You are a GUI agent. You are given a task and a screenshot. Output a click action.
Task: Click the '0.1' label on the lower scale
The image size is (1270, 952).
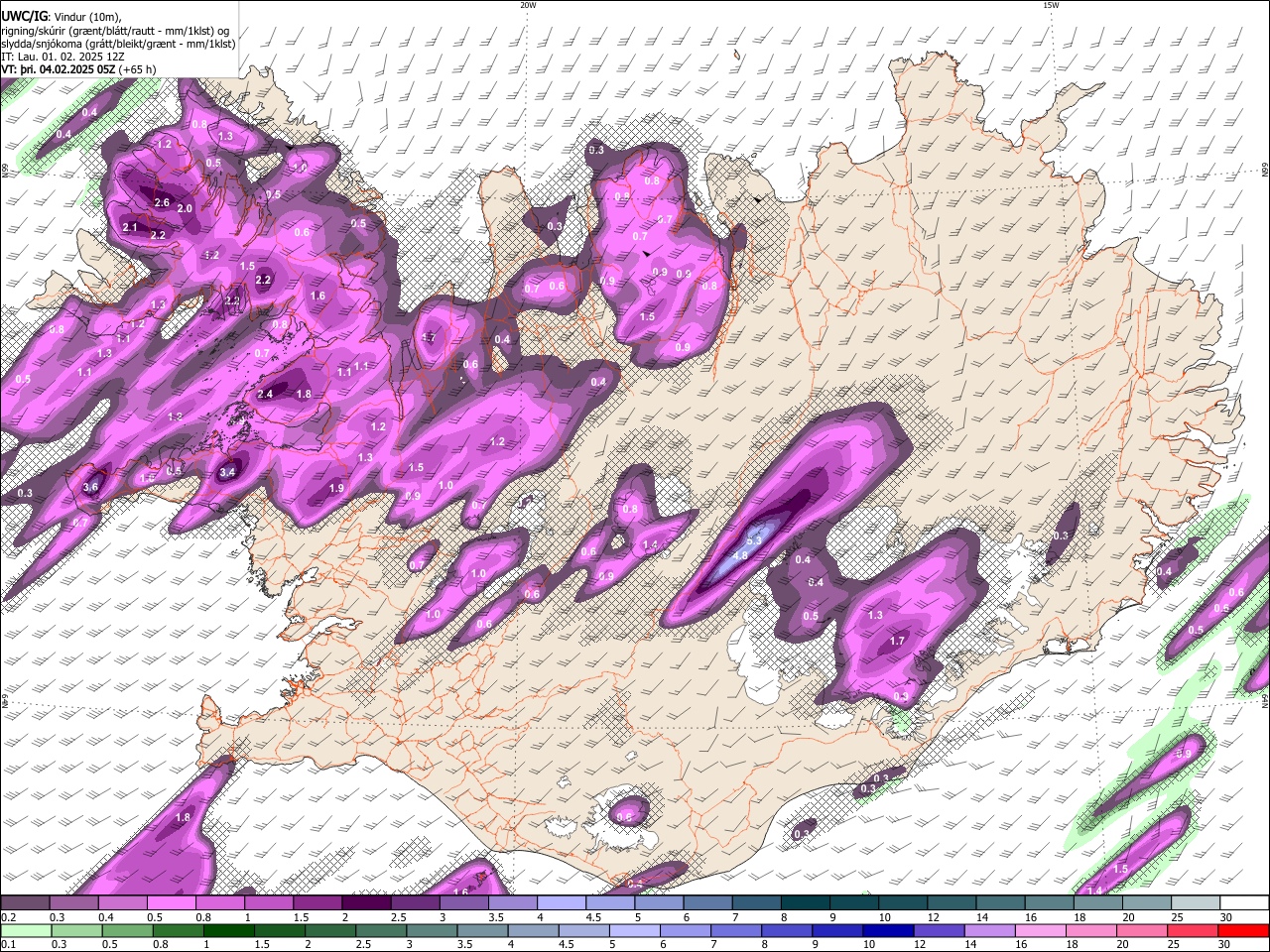click(x=8, y=944)
